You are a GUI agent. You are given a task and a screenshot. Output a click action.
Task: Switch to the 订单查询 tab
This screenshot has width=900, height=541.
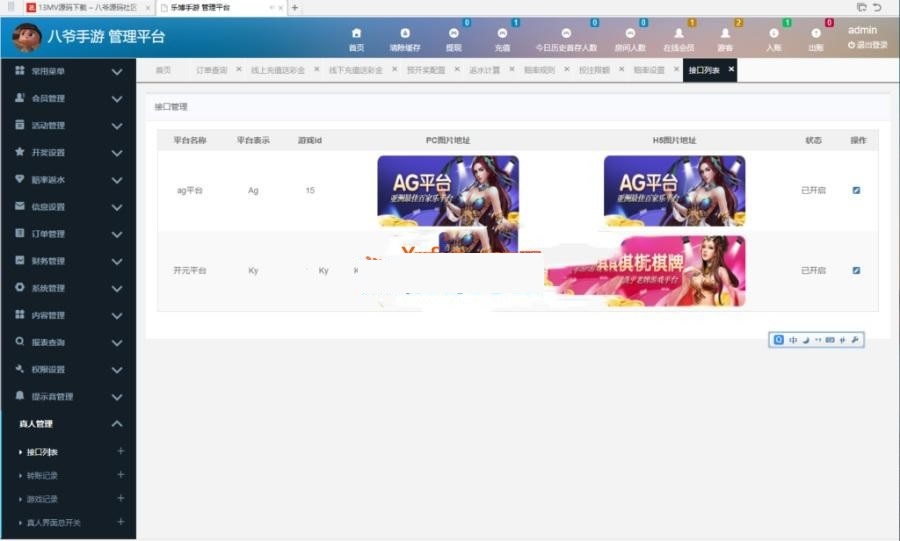(x=211, y=70)
